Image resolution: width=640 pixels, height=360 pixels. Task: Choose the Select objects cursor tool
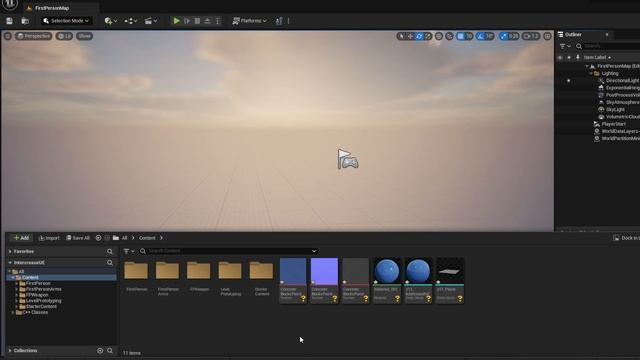click(401, 36)
